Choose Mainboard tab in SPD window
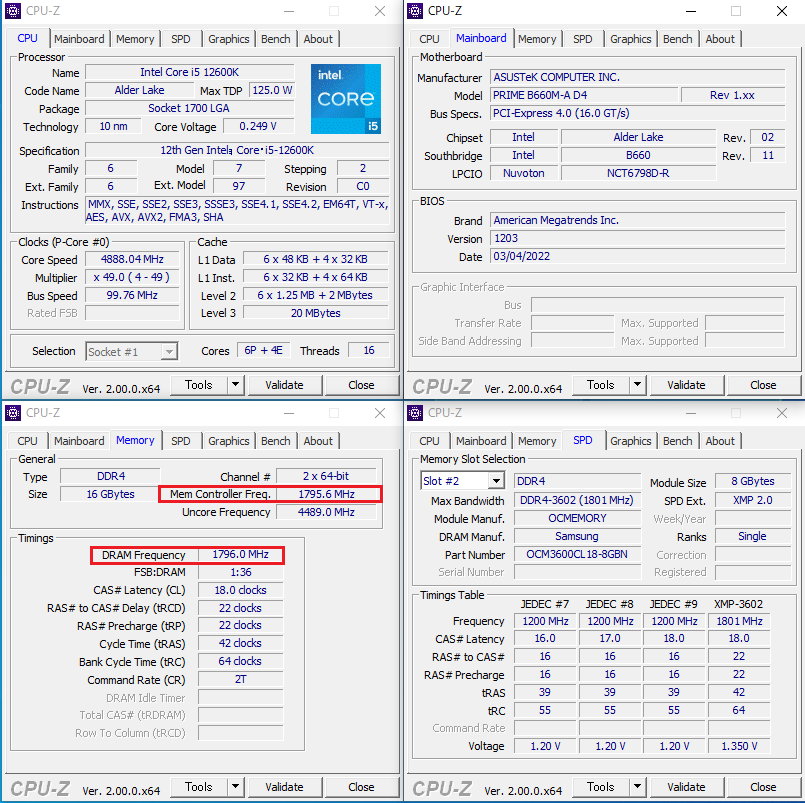 click(481, 441)
